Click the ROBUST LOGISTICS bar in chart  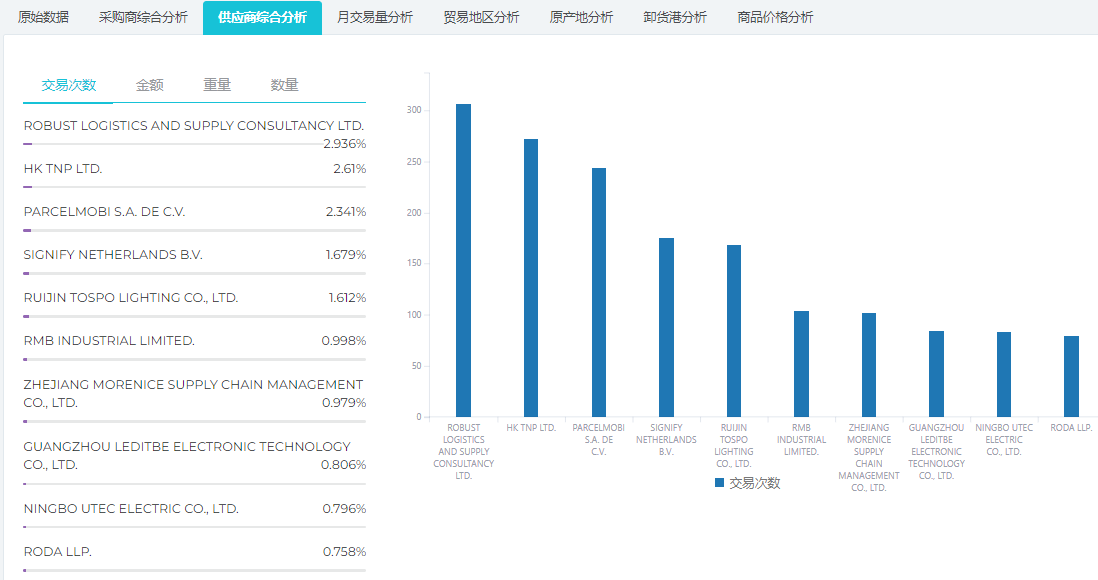click(463, 260)
